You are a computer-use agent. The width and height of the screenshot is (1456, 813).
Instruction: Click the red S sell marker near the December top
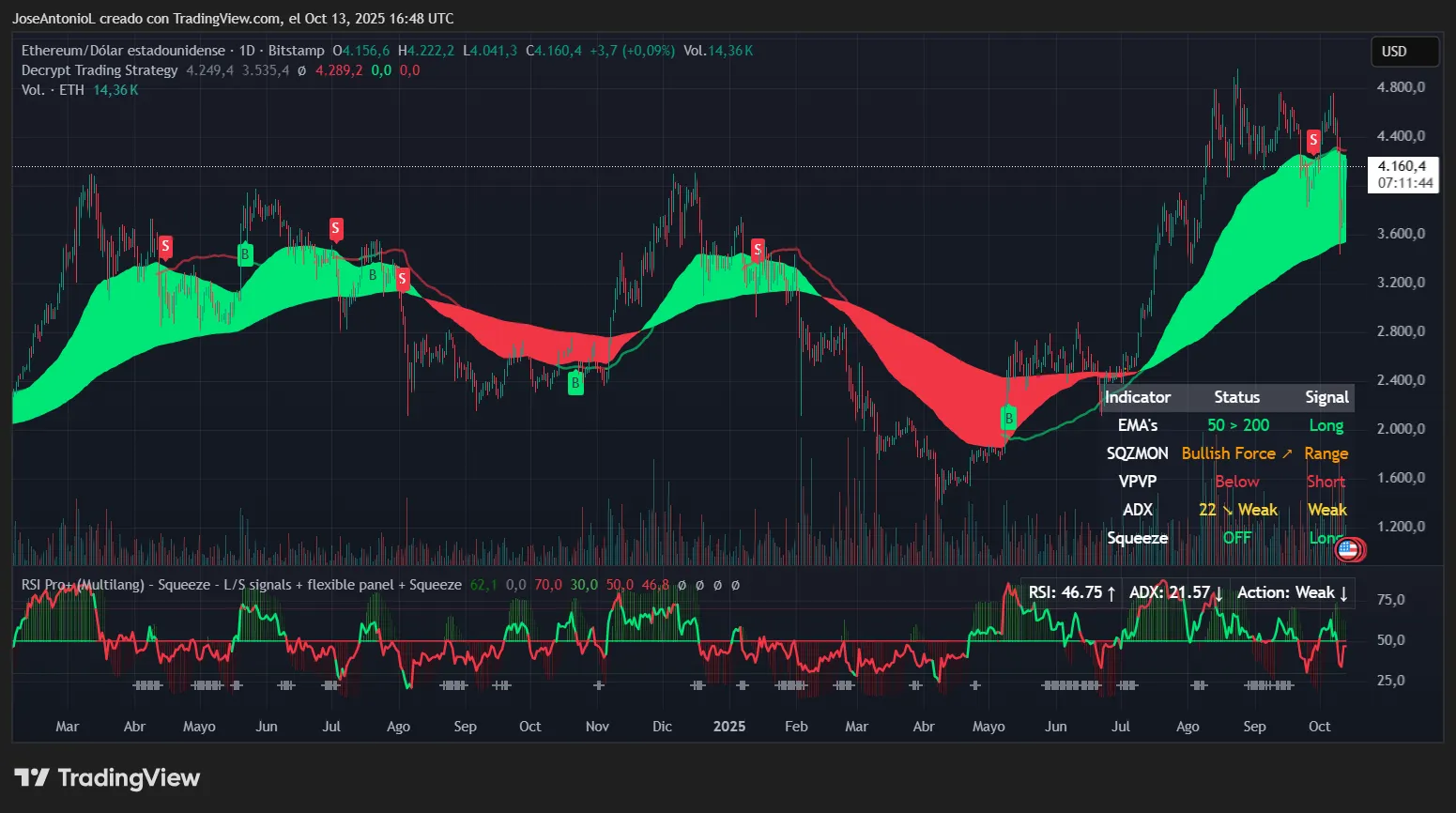tap(758, 250)
